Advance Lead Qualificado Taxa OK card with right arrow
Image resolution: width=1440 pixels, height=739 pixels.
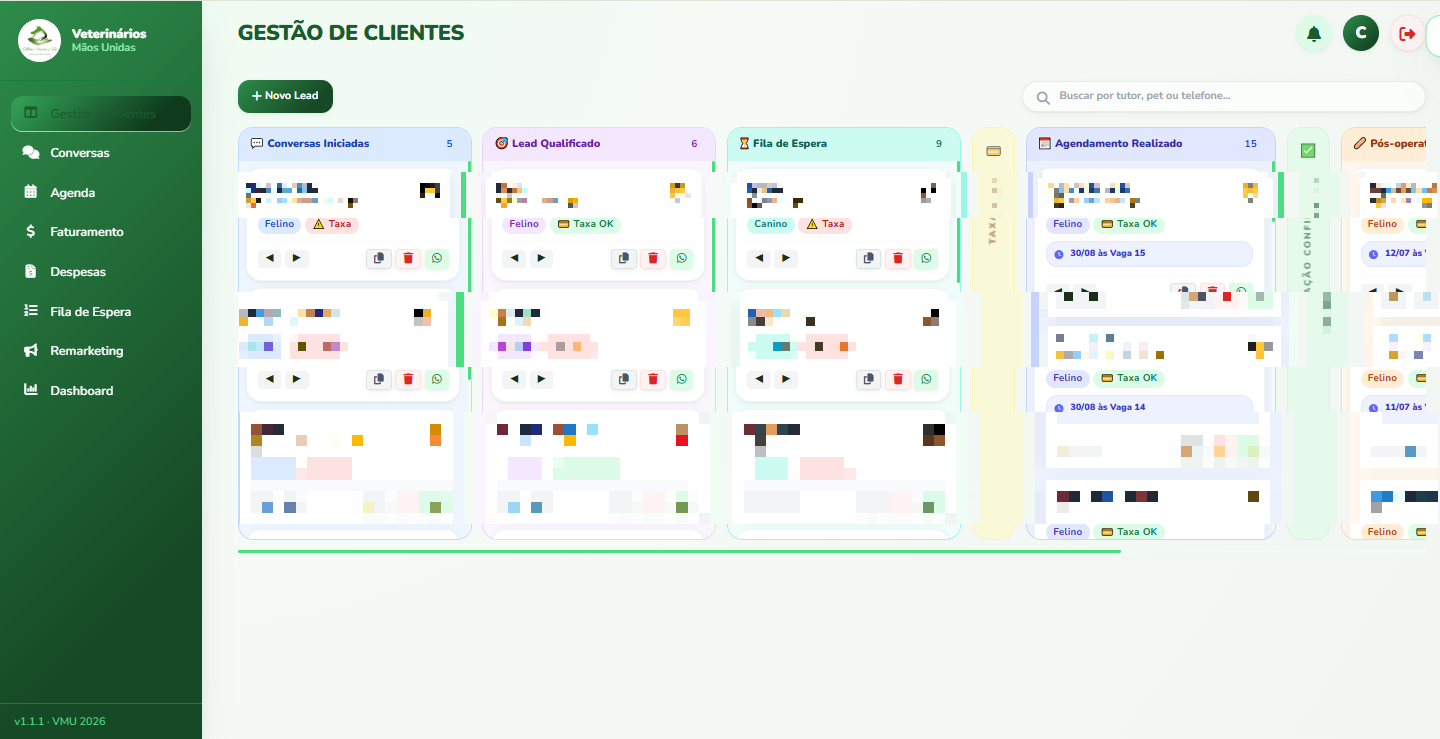541,258
